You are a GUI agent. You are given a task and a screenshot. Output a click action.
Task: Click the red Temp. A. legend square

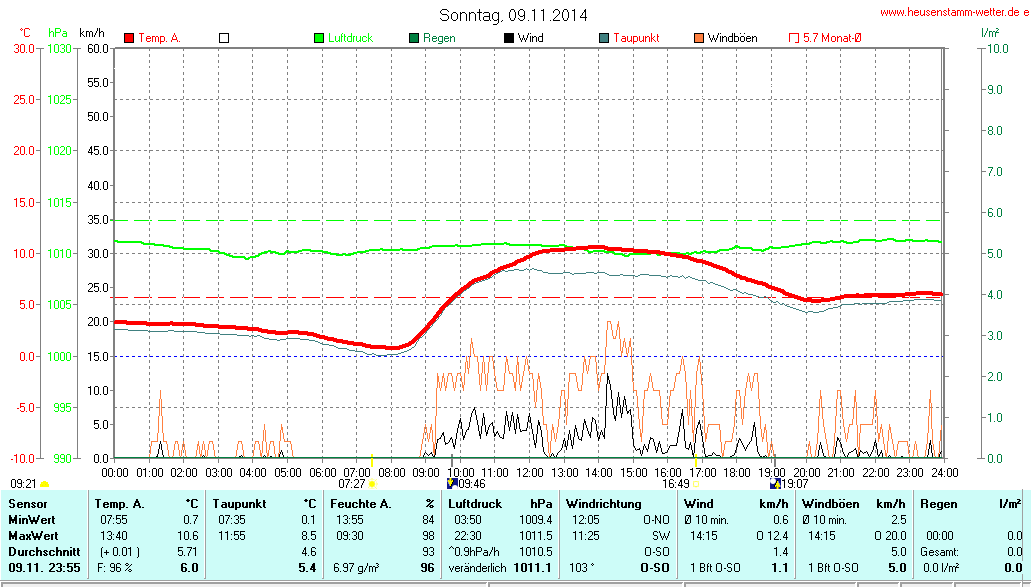coord(129,38)
